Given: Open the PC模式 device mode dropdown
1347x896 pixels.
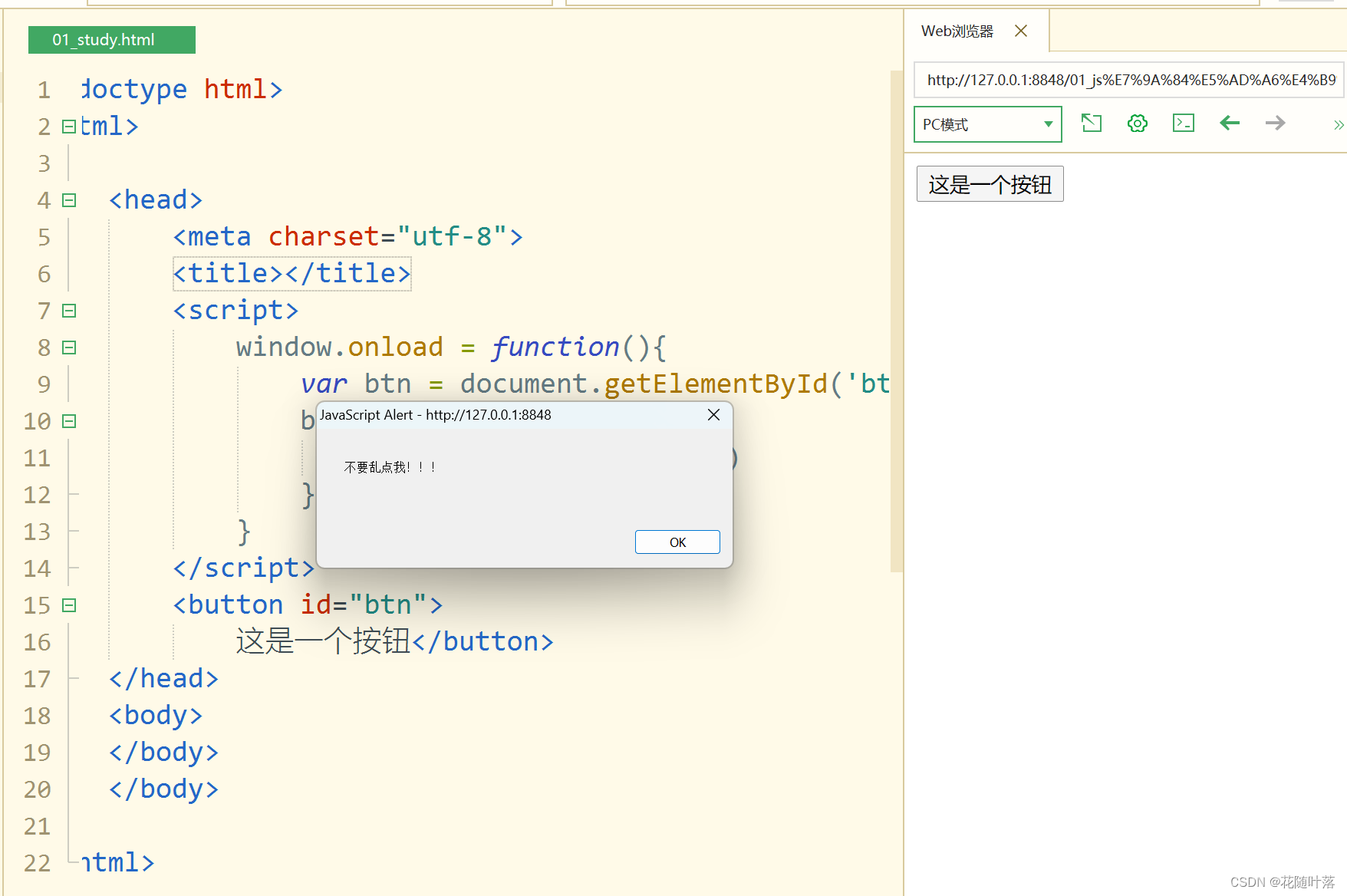Looking at the screenshot, I should tap(987, 124).
